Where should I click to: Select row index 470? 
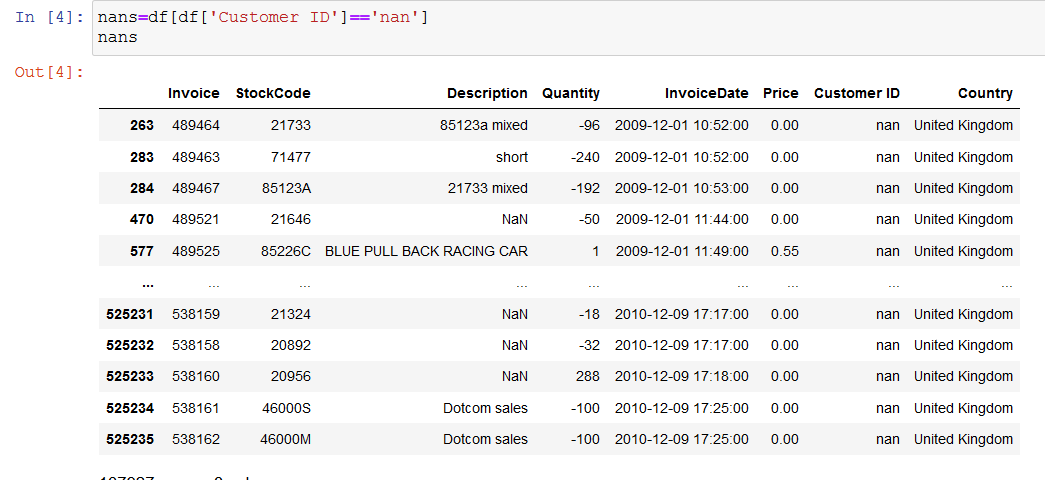tap(141, 219)
